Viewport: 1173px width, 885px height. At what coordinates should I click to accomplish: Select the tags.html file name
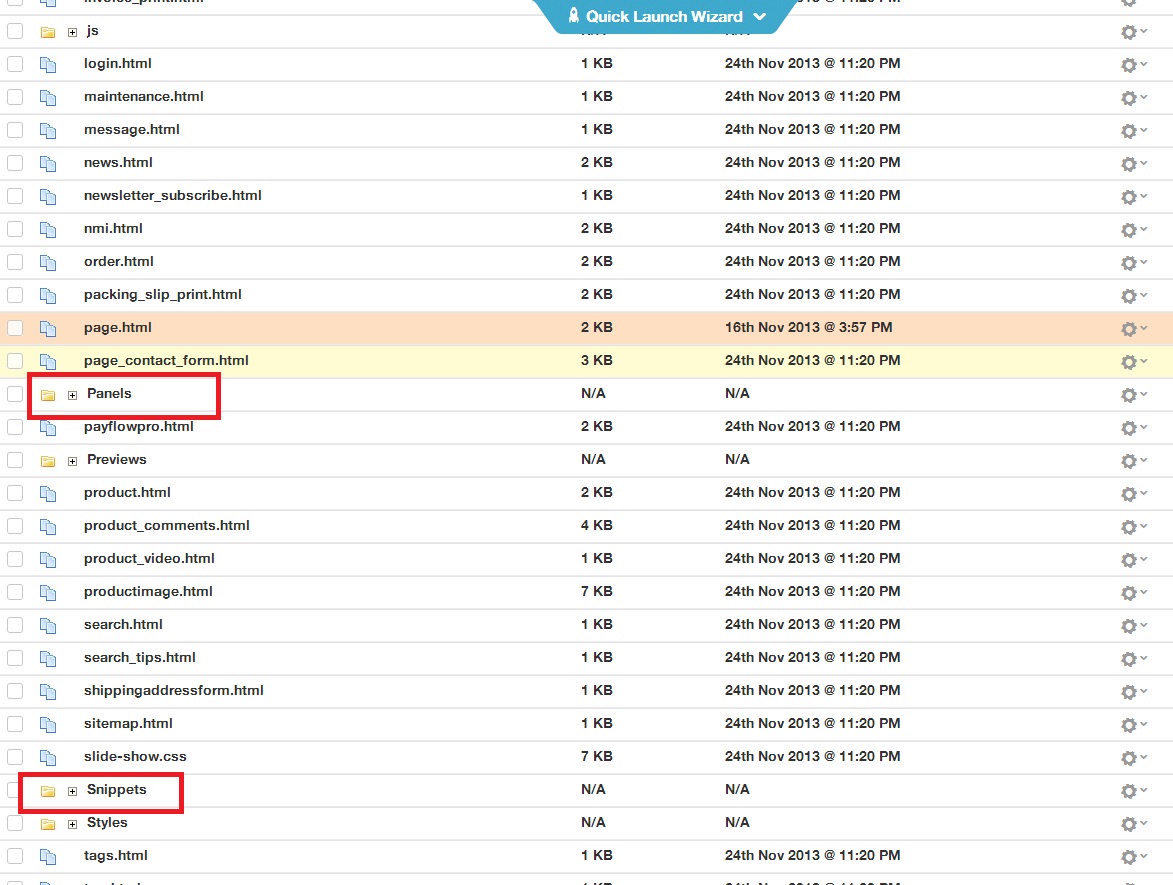tap(116, 855)
